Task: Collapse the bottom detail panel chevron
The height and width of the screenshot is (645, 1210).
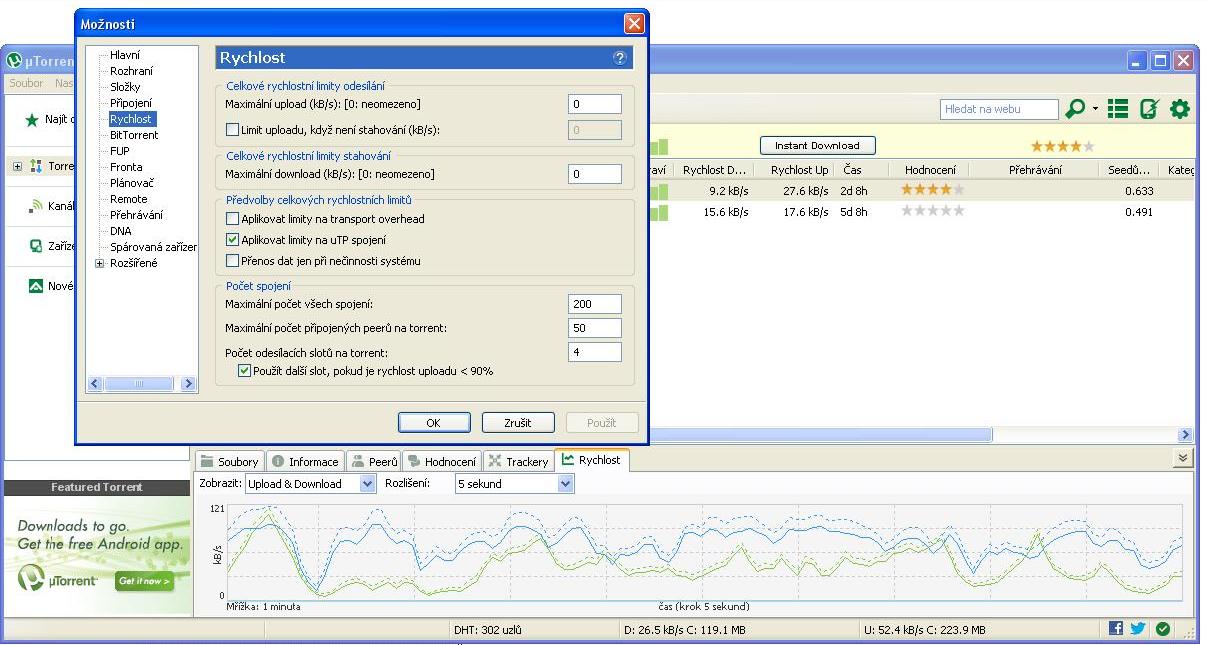Action: (1184, 458)
